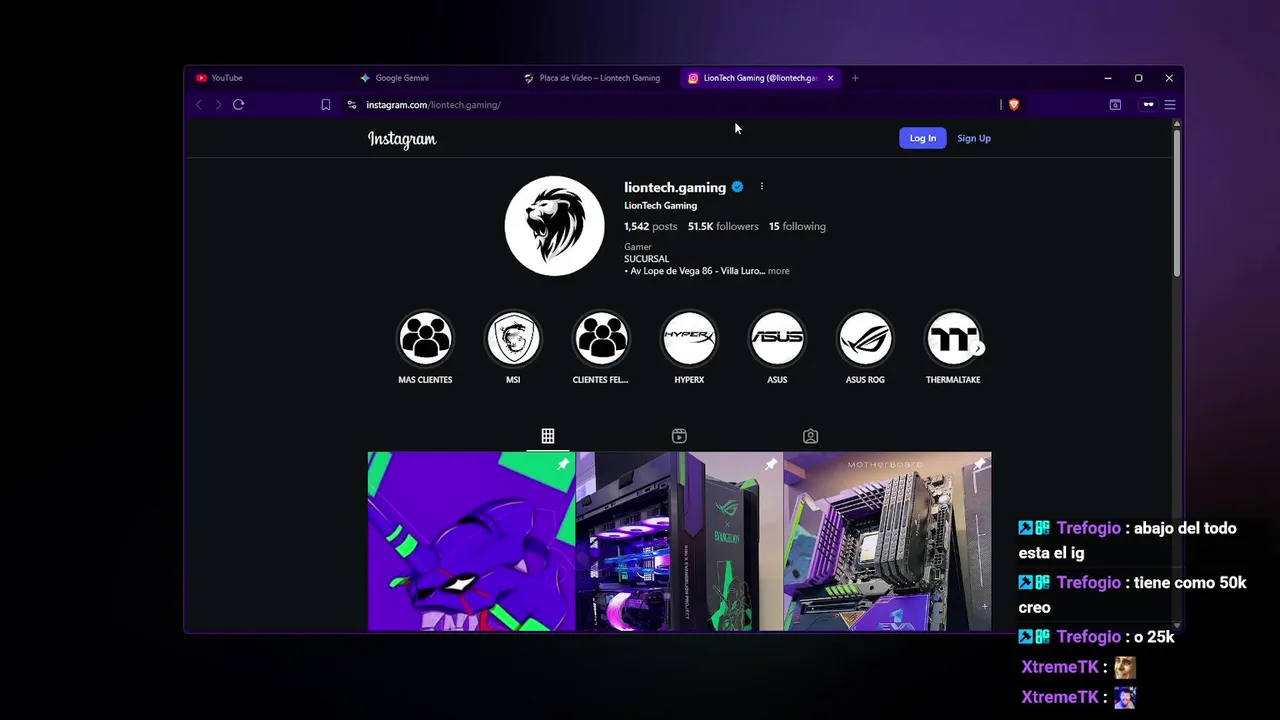This screenshot has width=1280, height=720.
Task: Click the ASUS ROG highlight label
Action: 865,380
